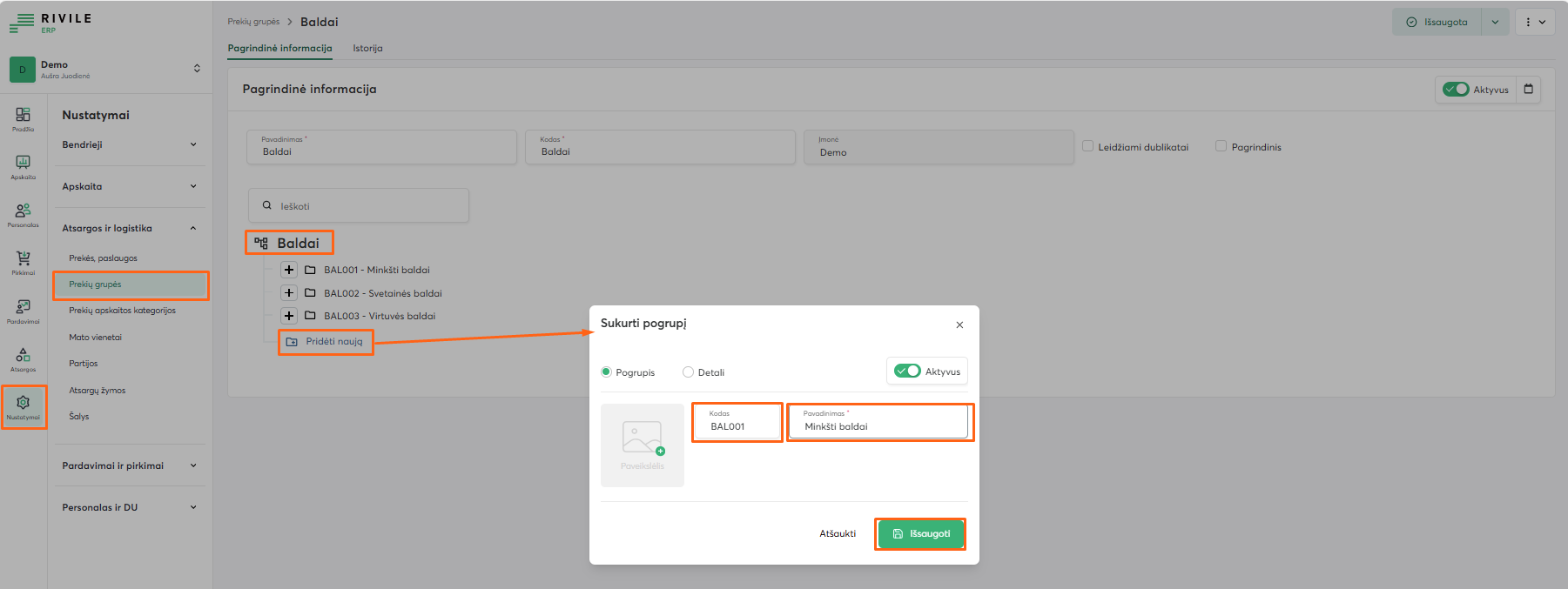Click the Paveikslėlis image upload placeholder

click(642, 445)
